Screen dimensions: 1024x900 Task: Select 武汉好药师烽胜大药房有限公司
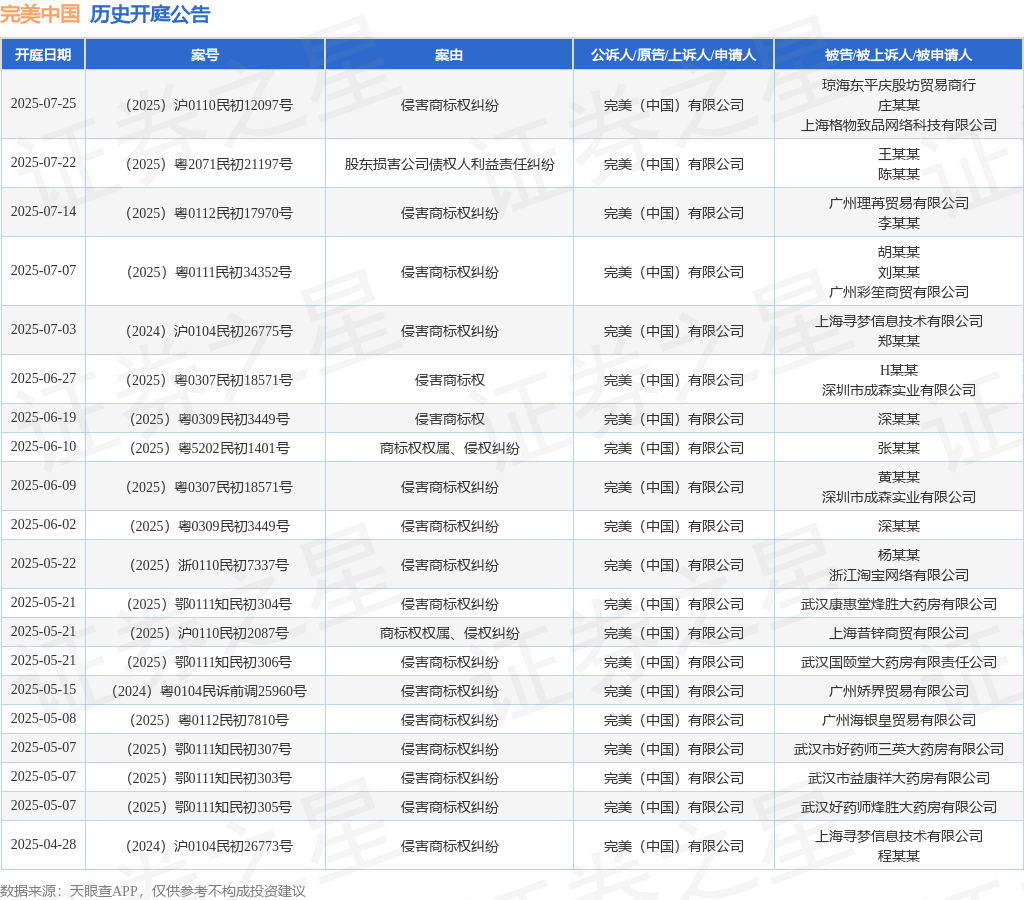[x=899, y=807]
